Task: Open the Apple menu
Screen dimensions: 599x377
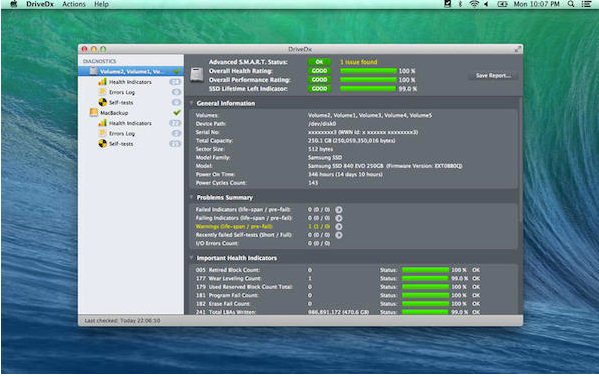Action: click(x=14, y=4)
